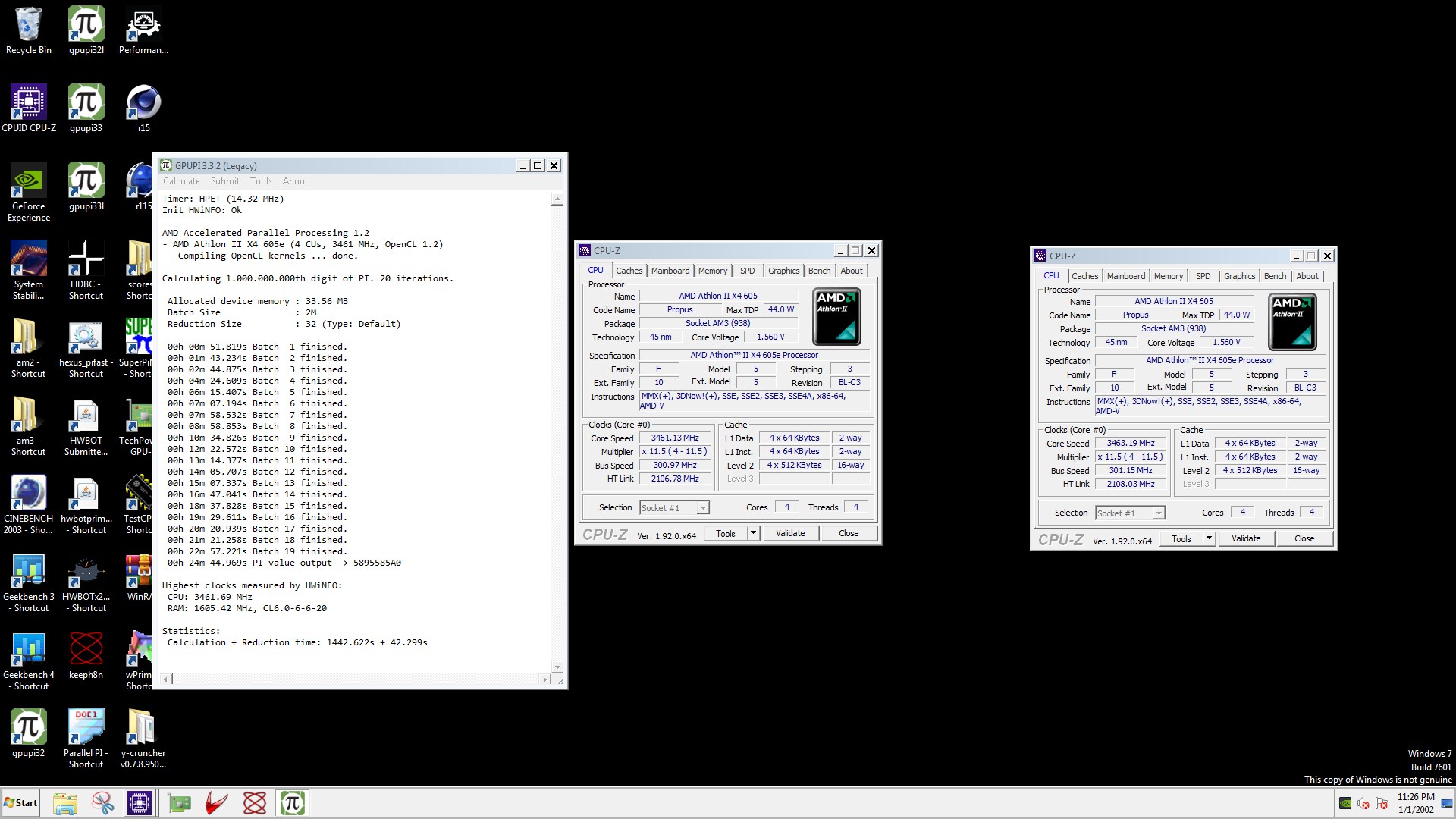Click the AMD Athlon II logo in right CPU-Z
Viewport: 1456px width, 819px height.
(1292, 322)
